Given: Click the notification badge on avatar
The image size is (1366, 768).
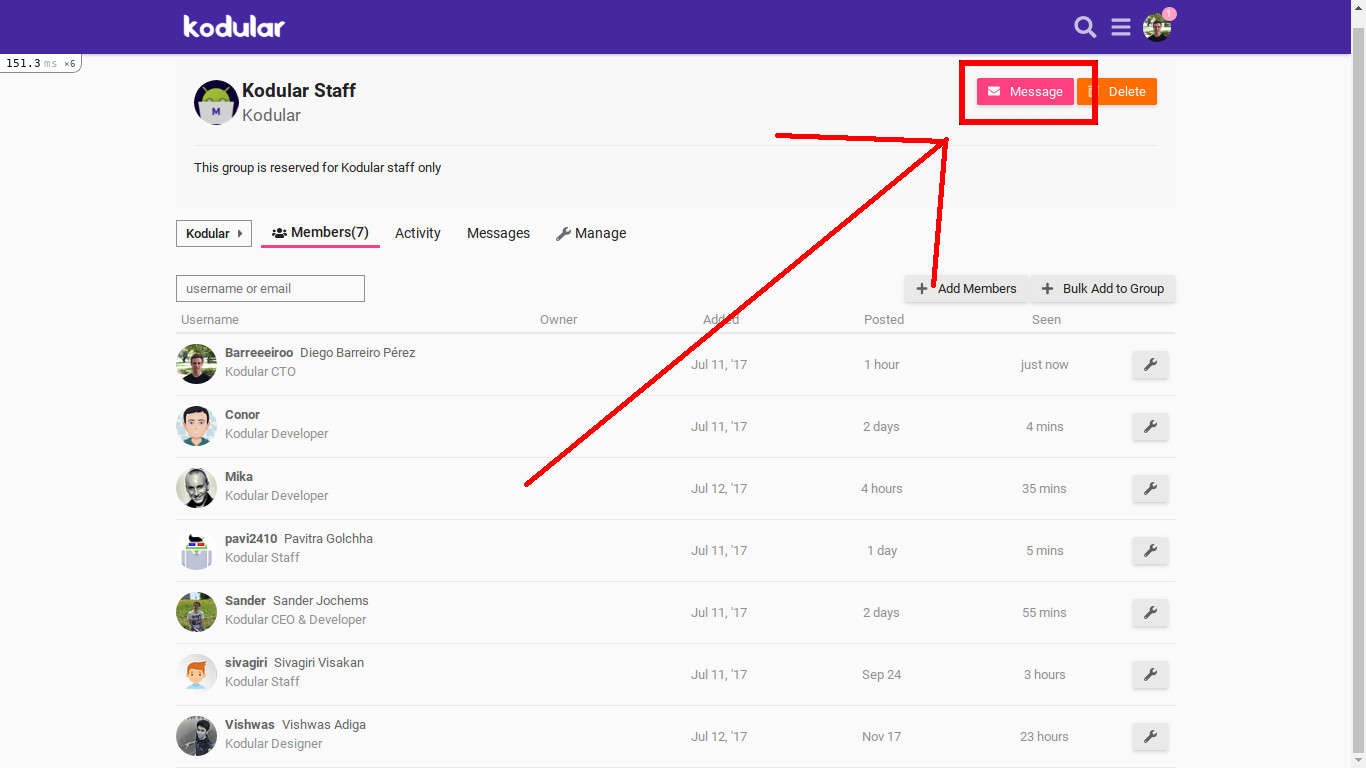Looking at the screenshot, I should pos(1169,14).
